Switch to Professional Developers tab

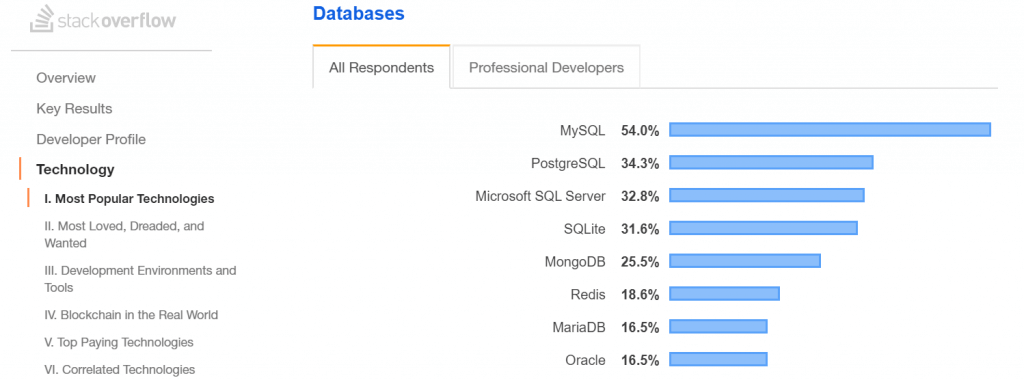[546, 67]
